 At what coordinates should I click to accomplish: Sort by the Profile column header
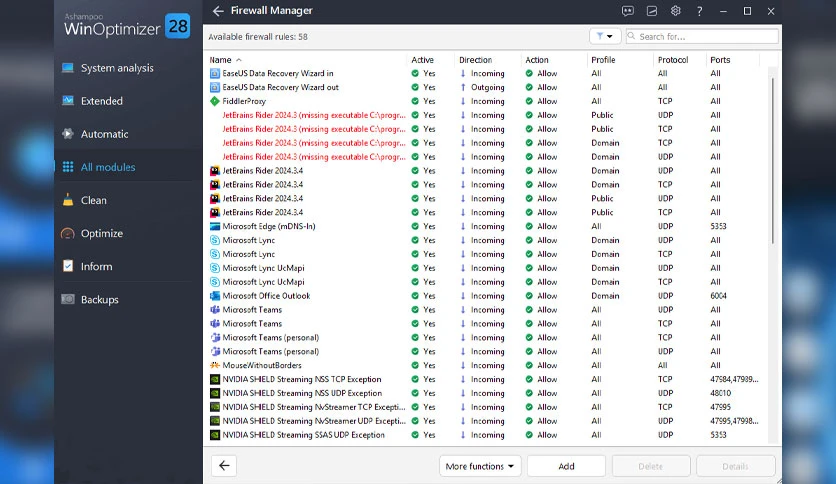pyautogui.click(x=603, y=60)
